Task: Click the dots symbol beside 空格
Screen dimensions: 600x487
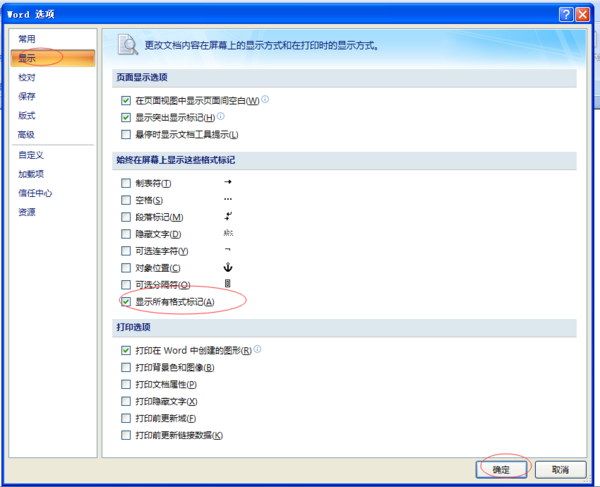Action: tap(228, 199)
